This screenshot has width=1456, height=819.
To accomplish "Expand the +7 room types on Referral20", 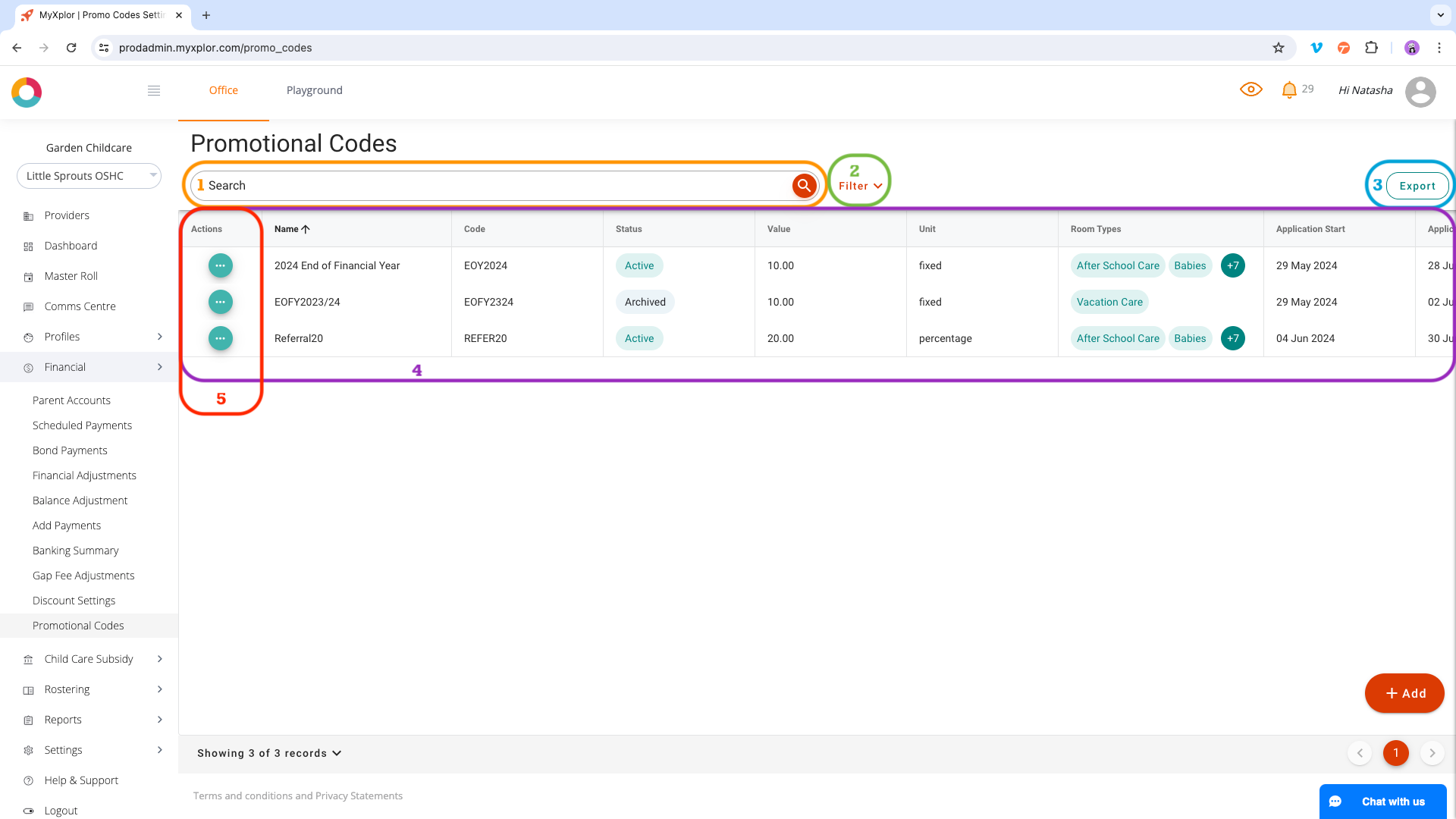I will [1233, 338].
